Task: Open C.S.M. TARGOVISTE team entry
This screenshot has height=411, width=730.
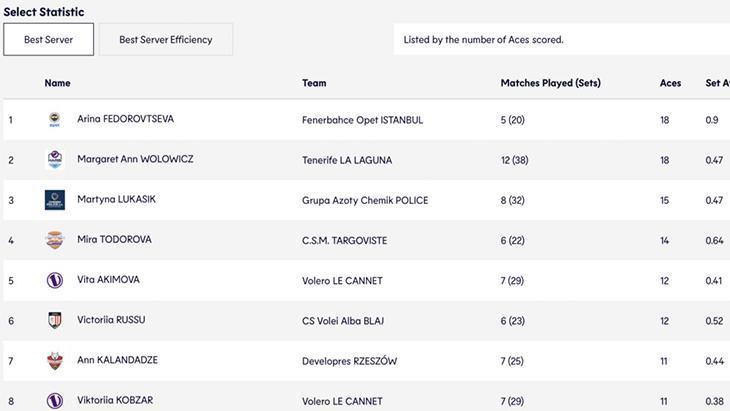Action: (344, 240)
